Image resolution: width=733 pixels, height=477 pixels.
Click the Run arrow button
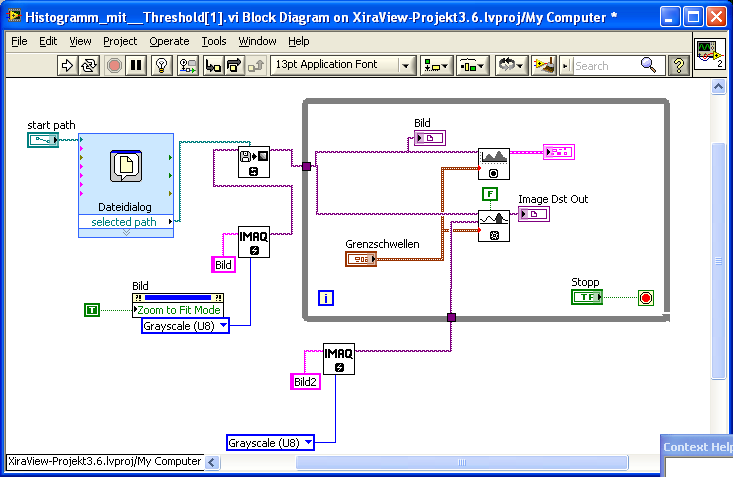67,65
